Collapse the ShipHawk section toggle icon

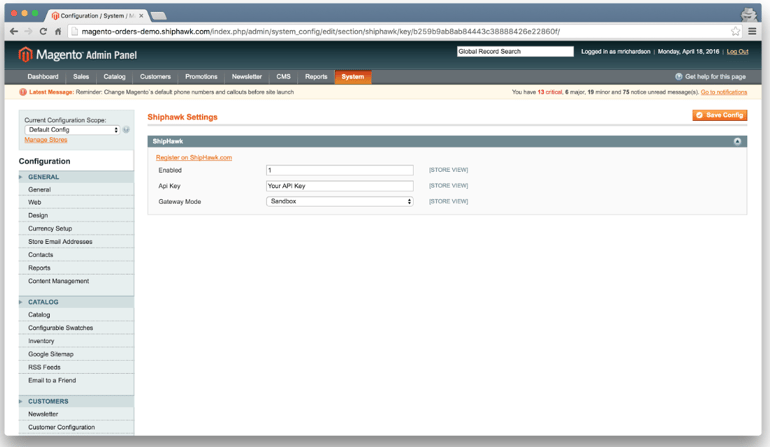tap(737, 141)
